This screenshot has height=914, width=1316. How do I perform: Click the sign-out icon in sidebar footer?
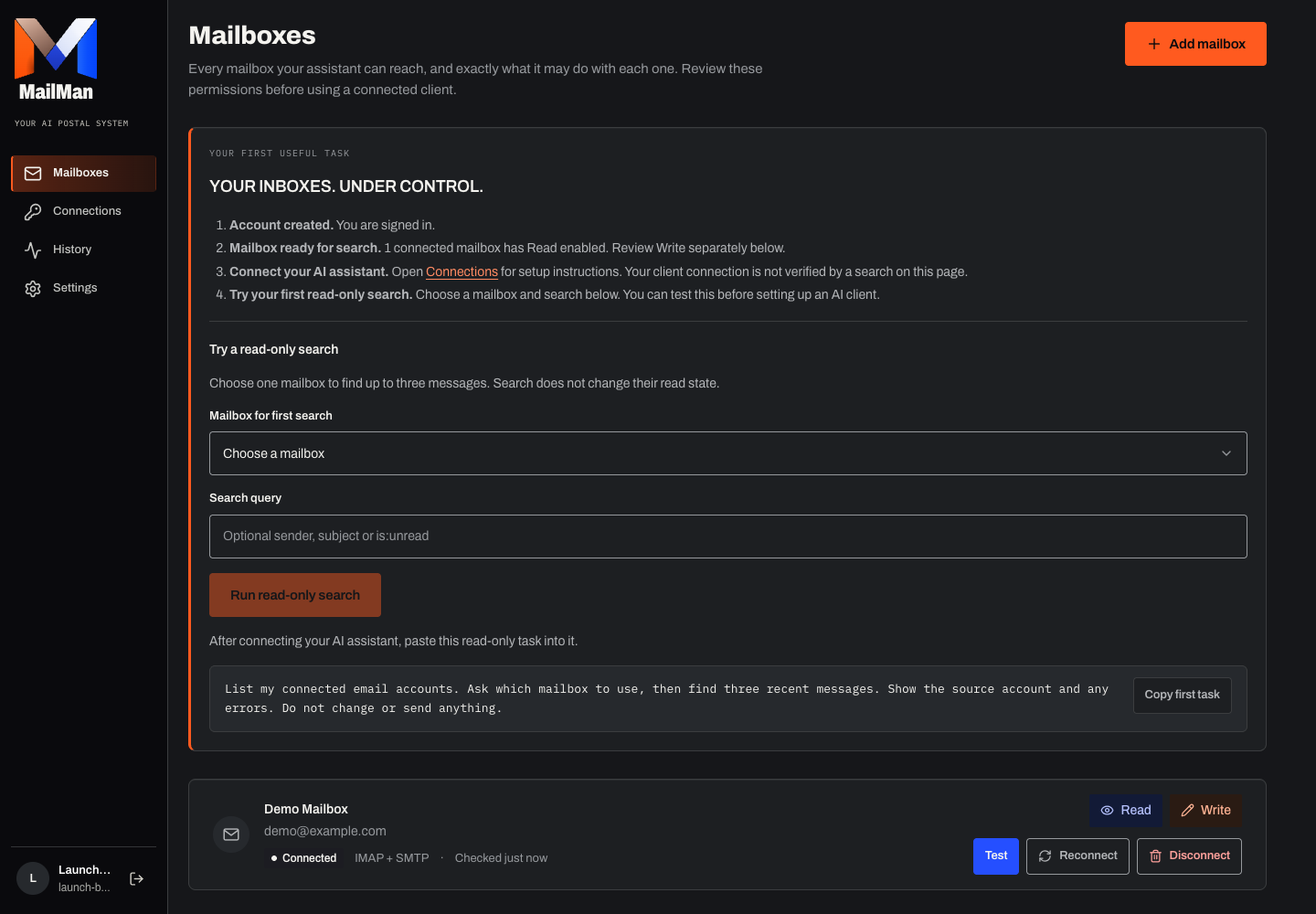point(137,878)
